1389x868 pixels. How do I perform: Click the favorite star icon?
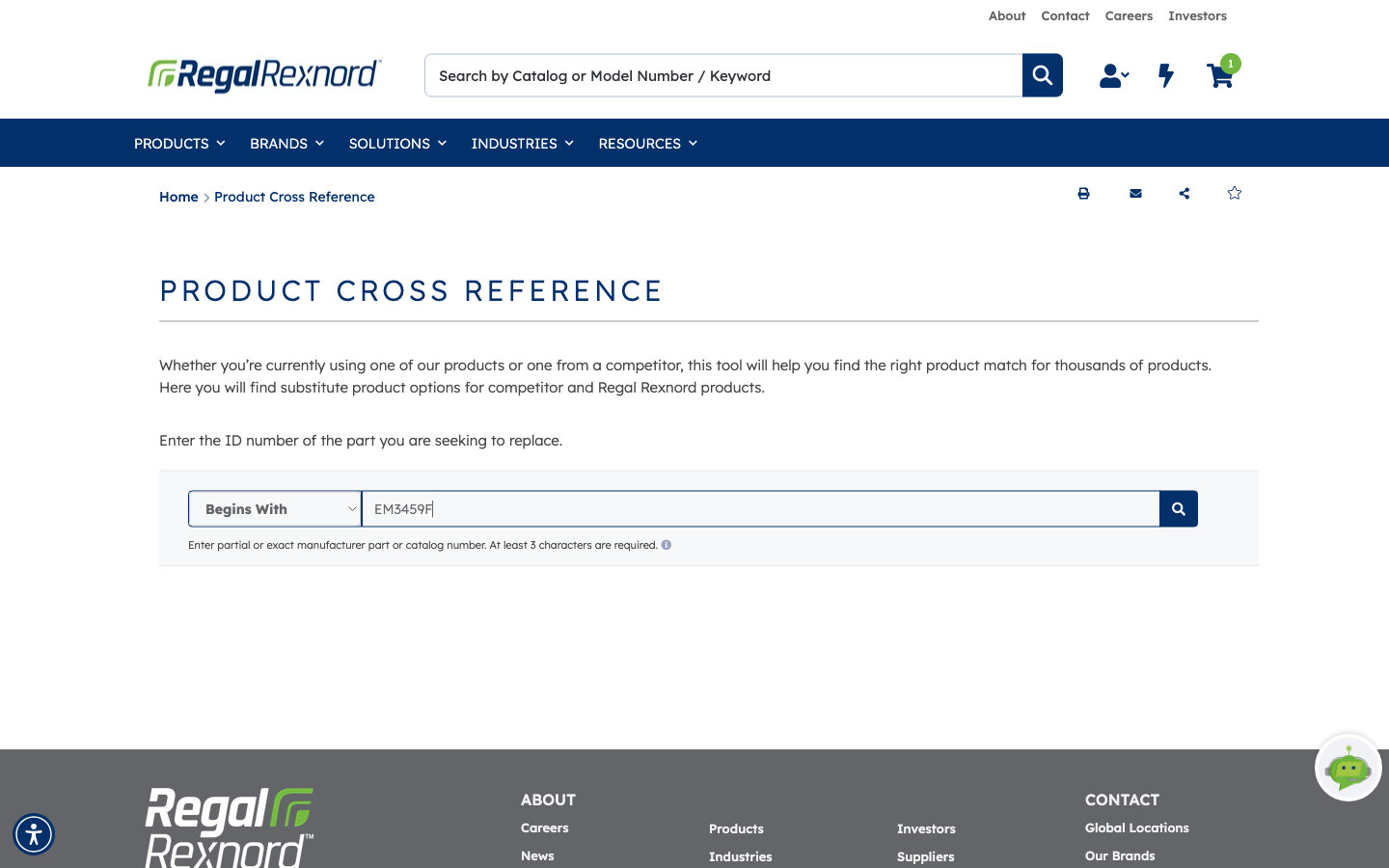1235,193
